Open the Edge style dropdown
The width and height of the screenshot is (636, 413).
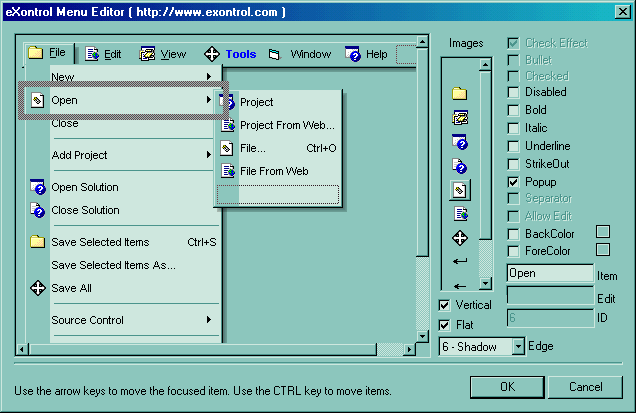[x=518, y=346]
